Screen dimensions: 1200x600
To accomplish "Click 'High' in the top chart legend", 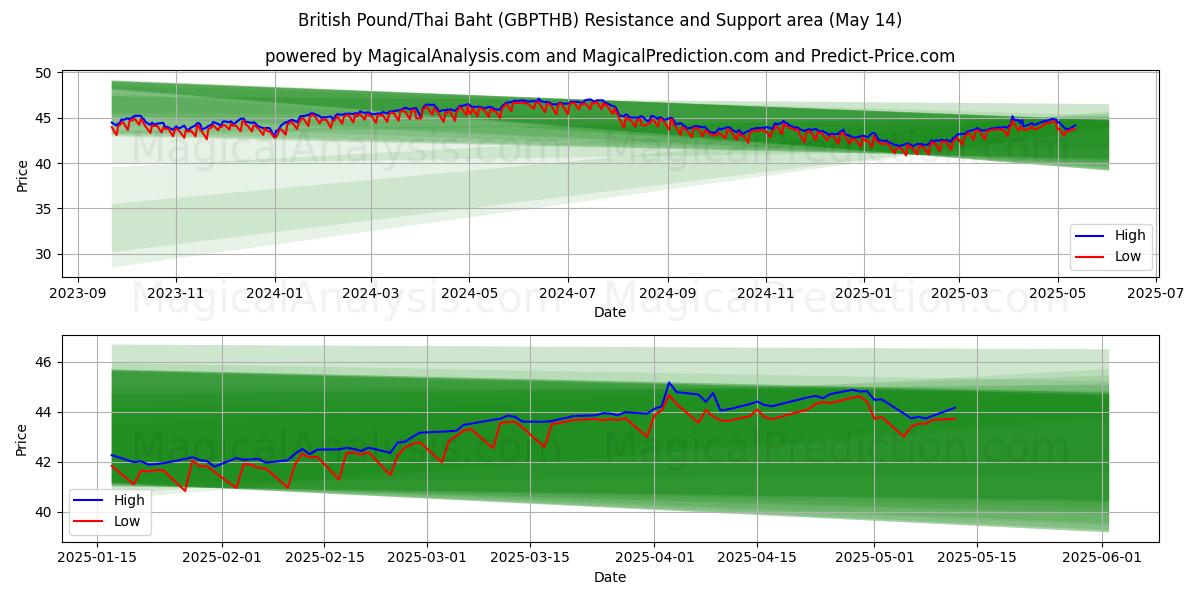I will [x=1130, y=236].
